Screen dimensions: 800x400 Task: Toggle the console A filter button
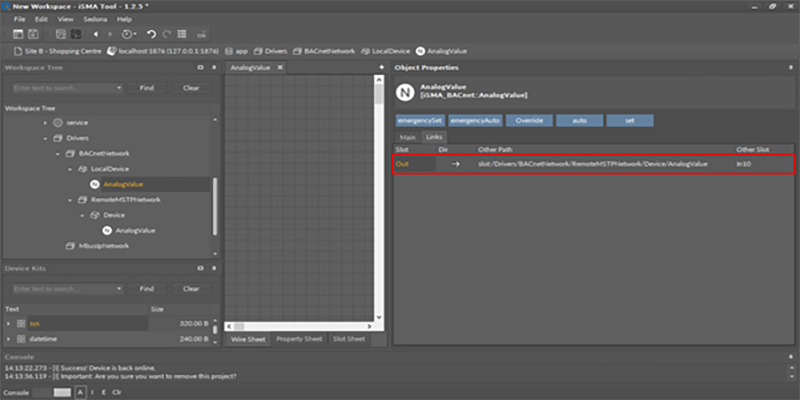coord(80,392)
